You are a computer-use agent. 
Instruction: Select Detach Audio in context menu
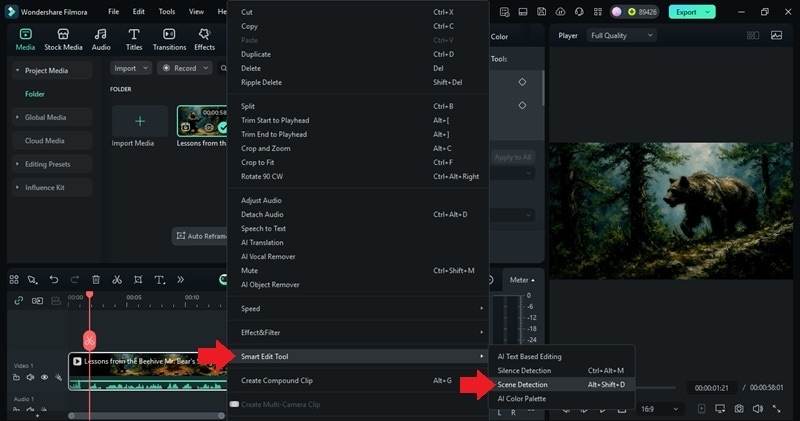coord(358,214)
